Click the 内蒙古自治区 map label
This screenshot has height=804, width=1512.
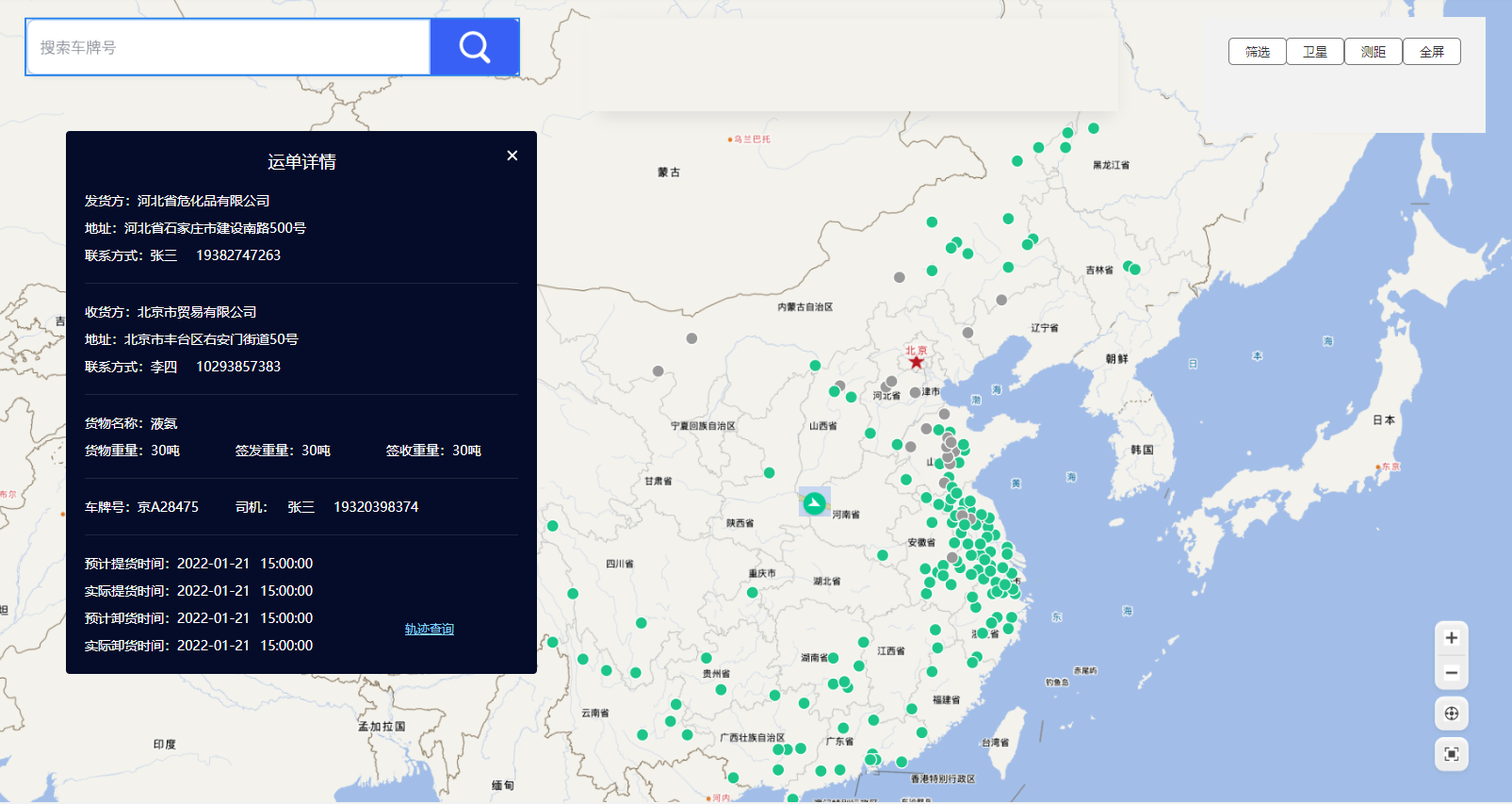(x=805, y=307)
